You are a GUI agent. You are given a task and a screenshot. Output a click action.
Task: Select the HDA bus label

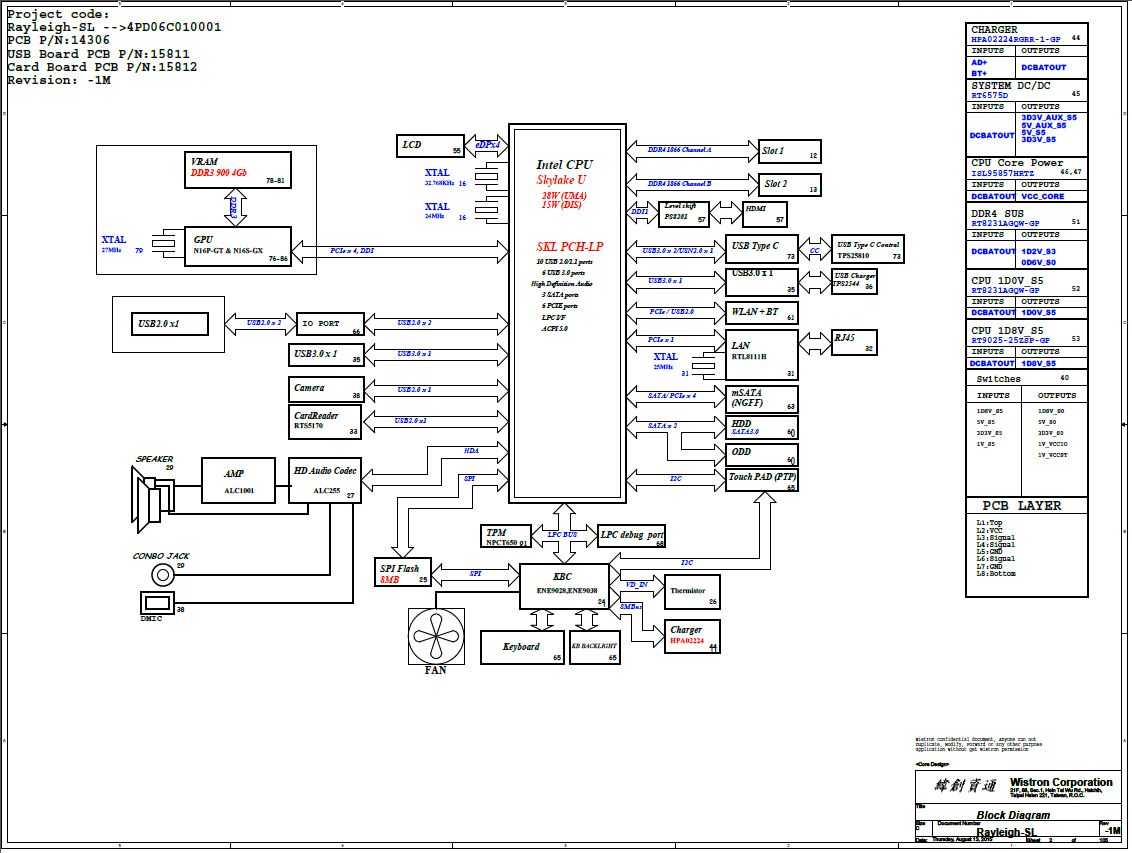(x=471, y=450)
